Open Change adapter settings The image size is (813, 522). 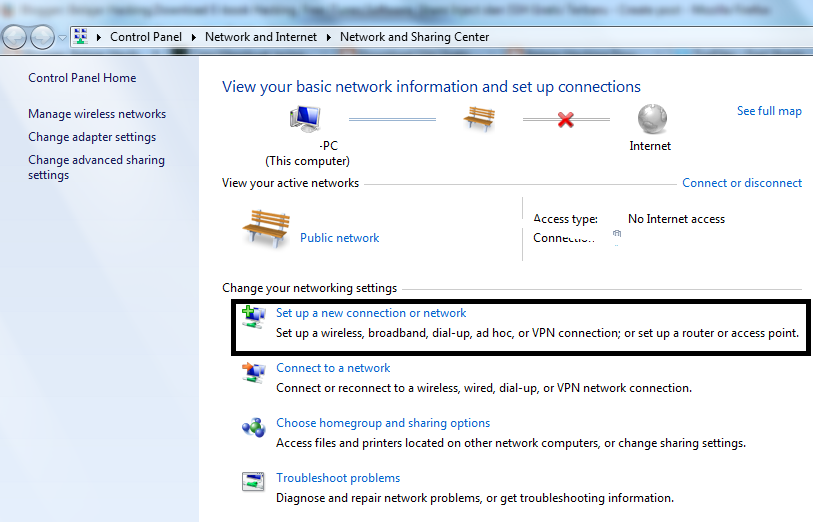click(x=92, y=137)
